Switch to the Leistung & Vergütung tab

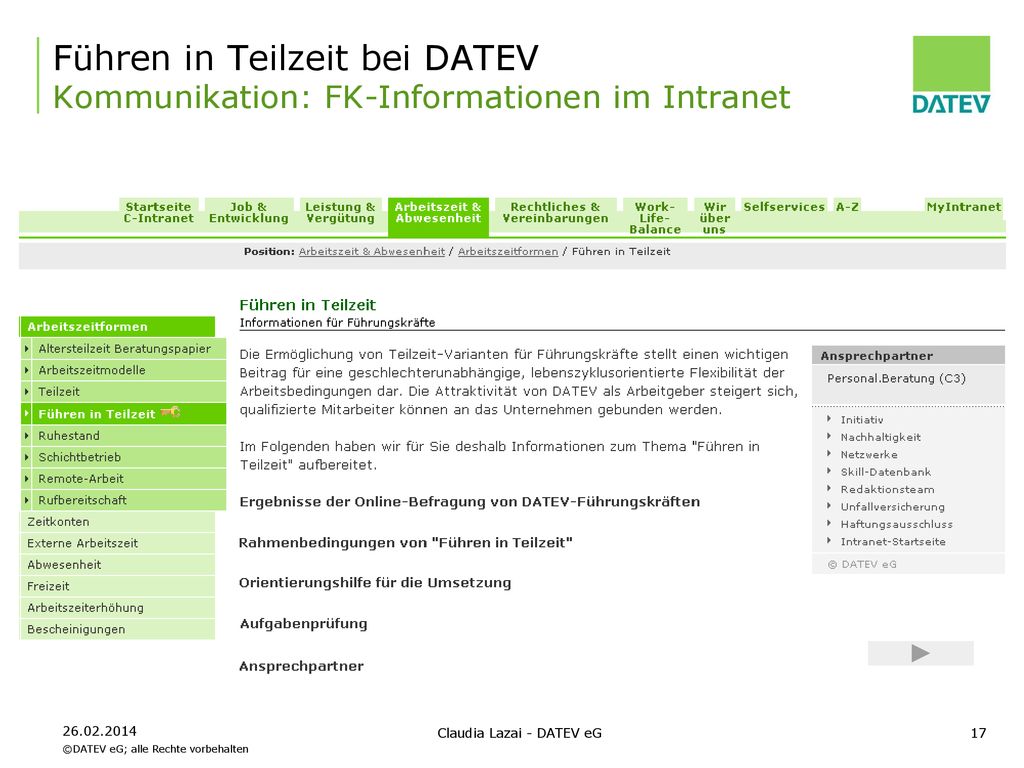pos(340,213)
